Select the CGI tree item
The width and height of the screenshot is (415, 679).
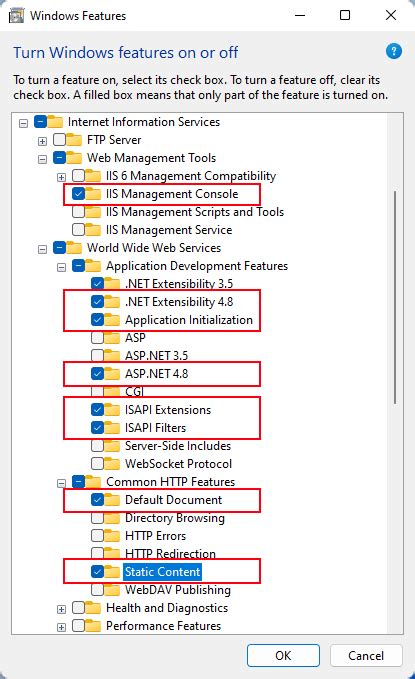tap(134, 391)
